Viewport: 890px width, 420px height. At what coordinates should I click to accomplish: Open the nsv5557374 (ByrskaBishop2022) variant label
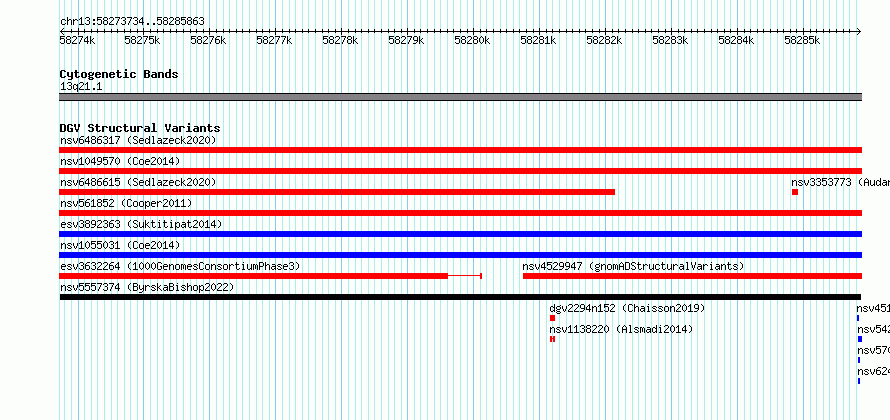pos(147,287)
